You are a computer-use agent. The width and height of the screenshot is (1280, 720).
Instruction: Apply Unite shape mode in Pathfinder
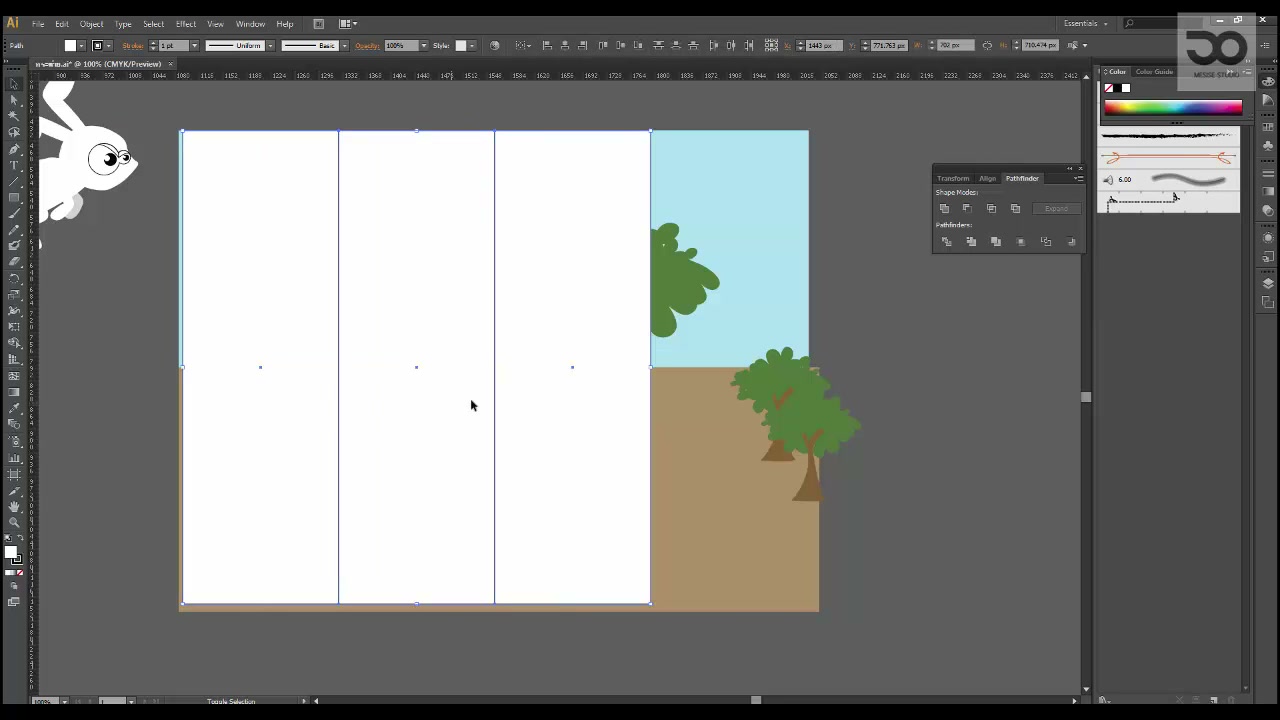coord(944,208)
